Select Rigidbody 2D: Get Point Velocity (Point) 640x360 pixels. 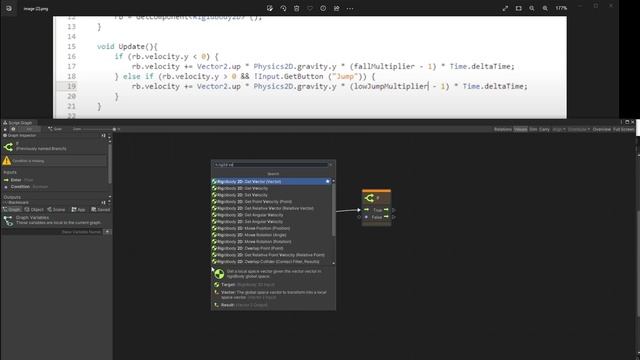[x=271, y=202]
